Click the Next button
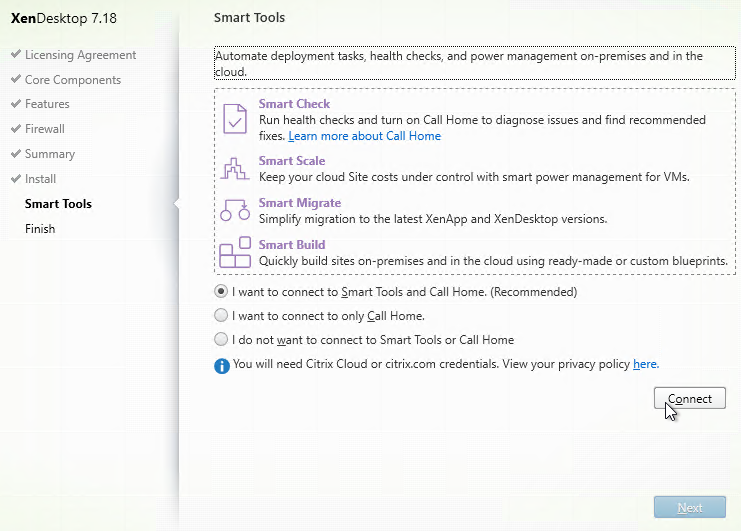Image resolution: width=741 pixels, height=531 pixels. [x=689, y=508]
